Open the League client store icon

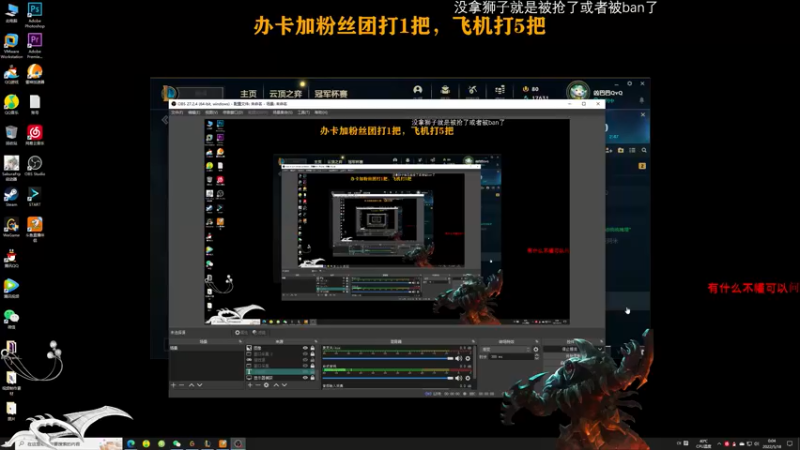pyautogui.click(x=500, y=91)
